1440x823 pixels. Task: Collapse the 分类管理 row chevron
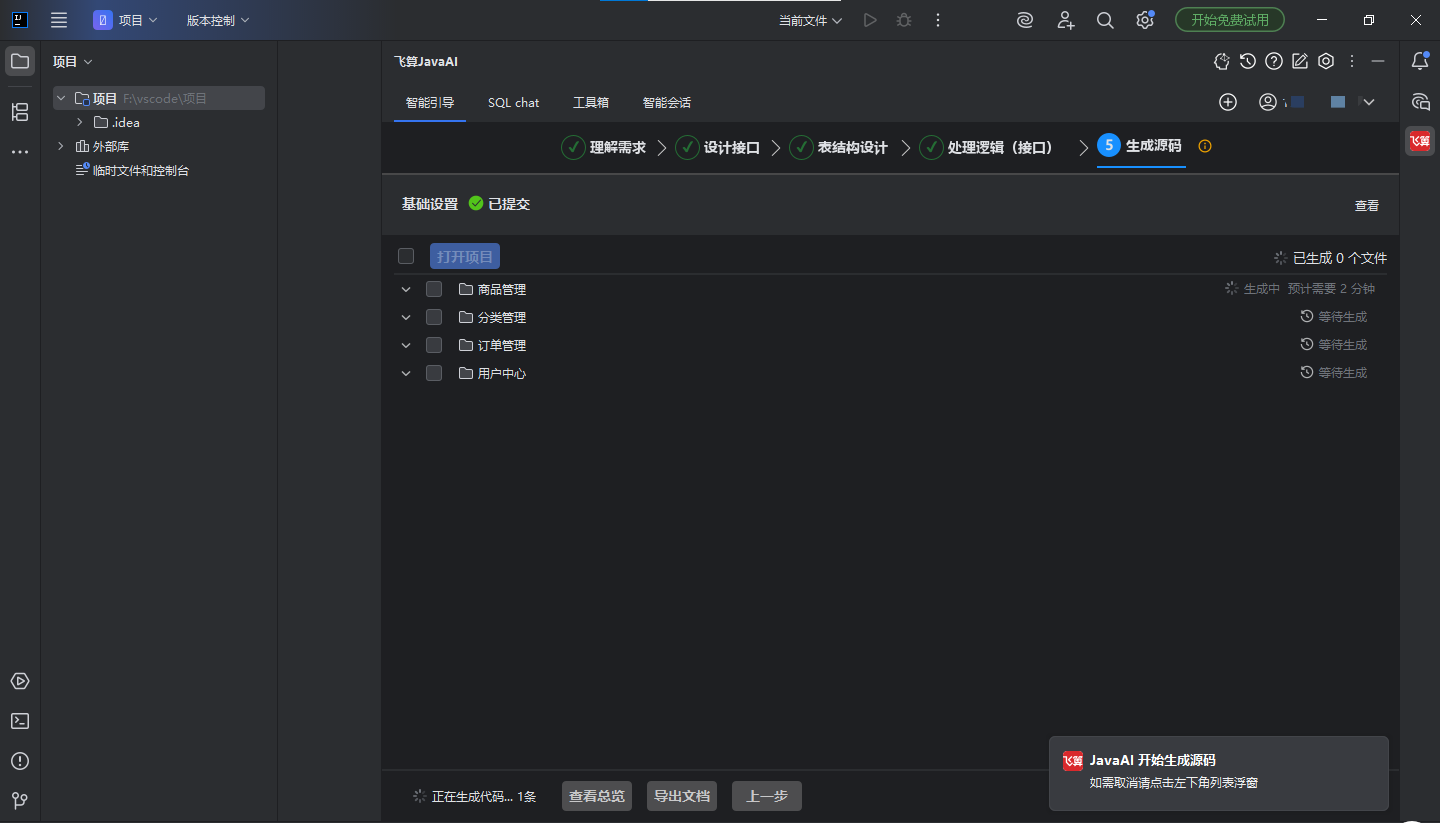[406, 317]
